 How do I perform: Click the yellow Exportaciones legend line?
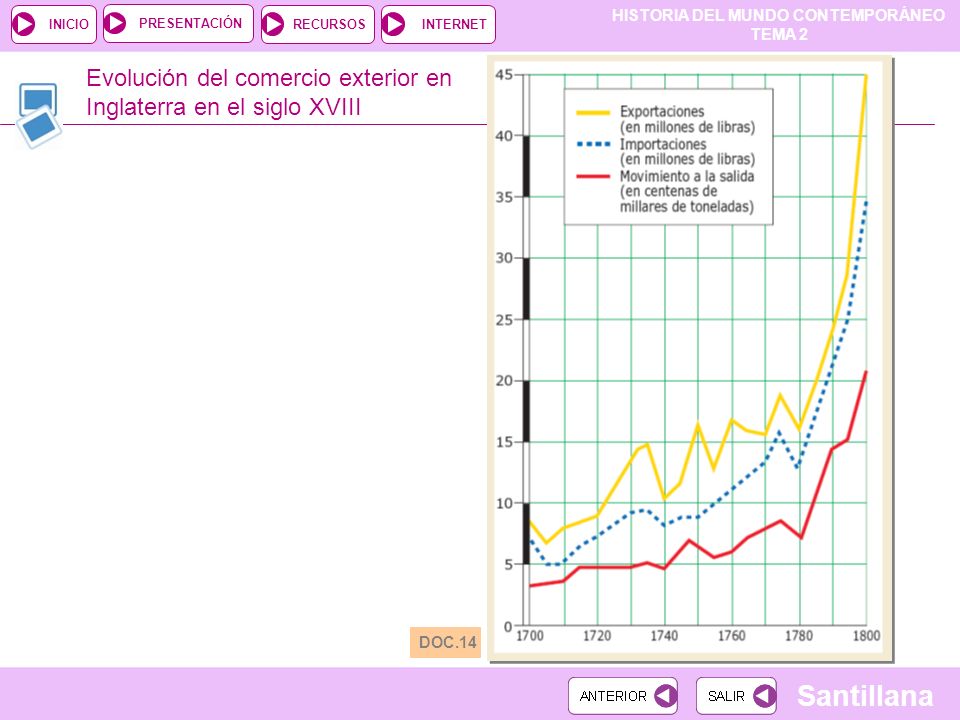pyautogui.click(x=593, y=112)
